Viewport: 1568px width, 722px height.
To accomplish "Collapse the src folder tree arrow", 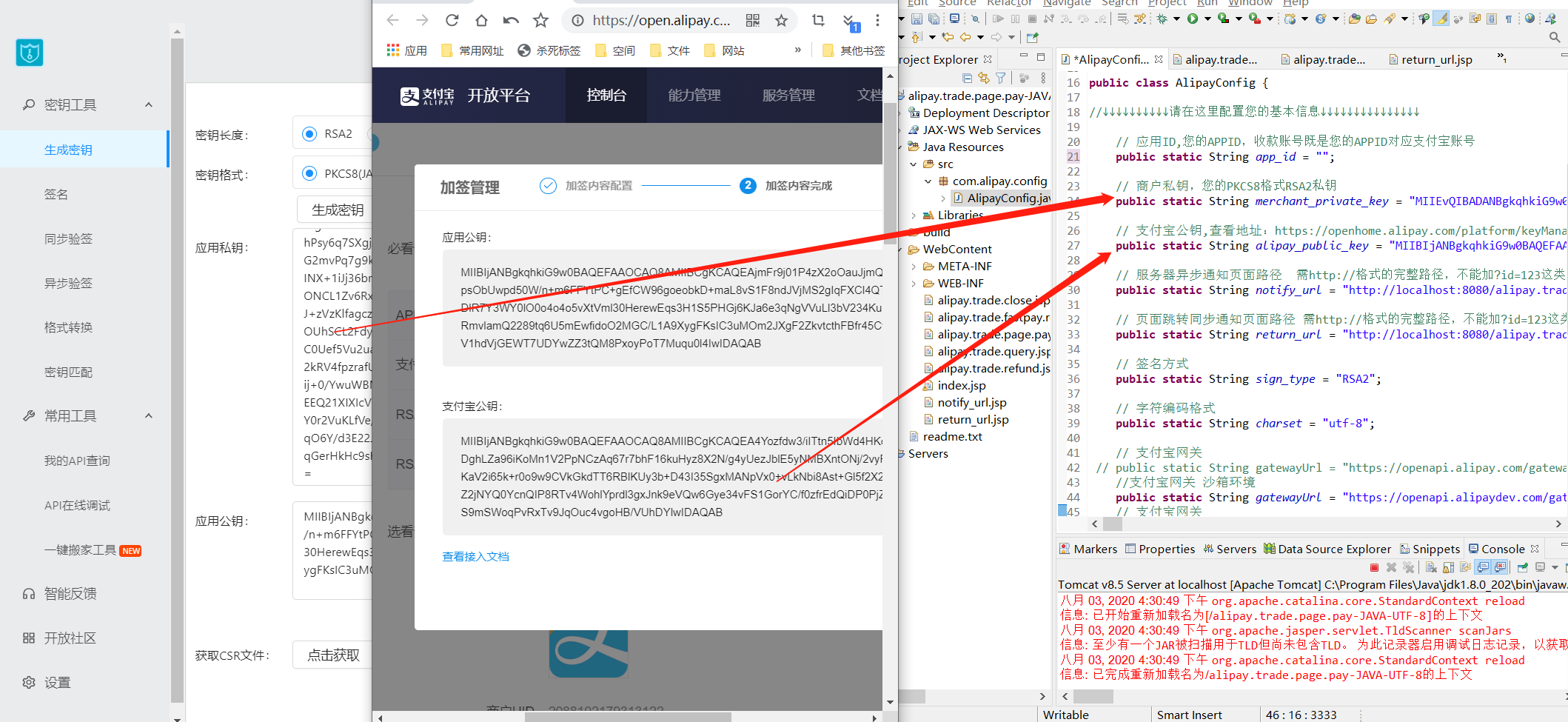I will (914, 164).
